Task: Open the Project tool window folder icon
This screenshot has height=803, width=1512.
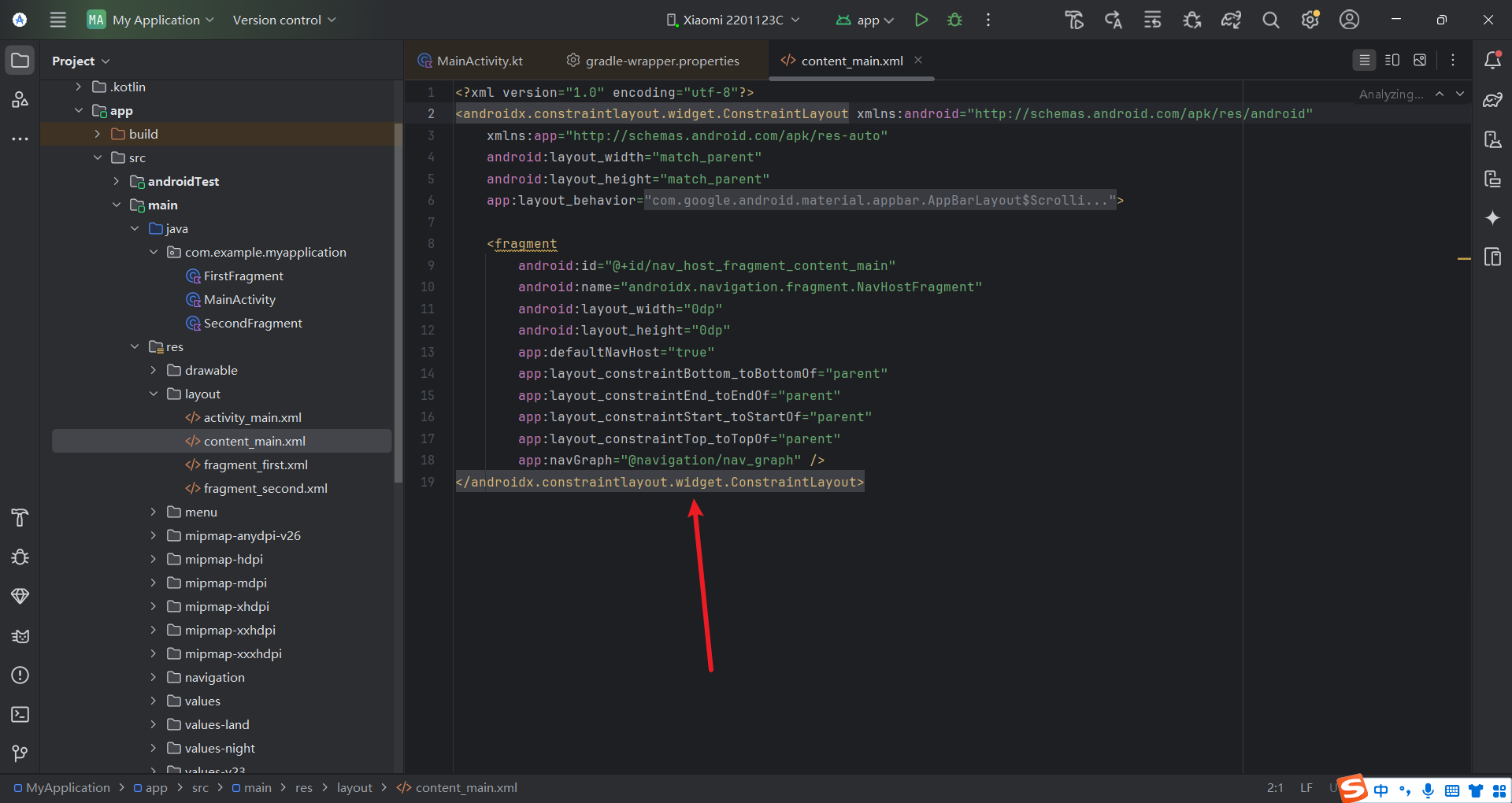Action: pos(20,61)
